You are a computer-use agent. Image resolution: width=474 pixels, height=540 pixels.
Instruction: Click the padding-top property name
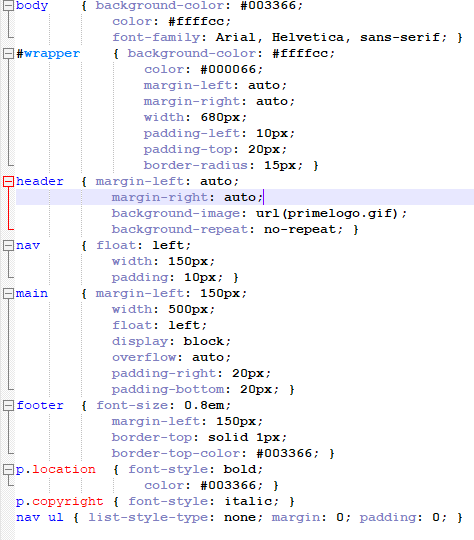[188, 150]
